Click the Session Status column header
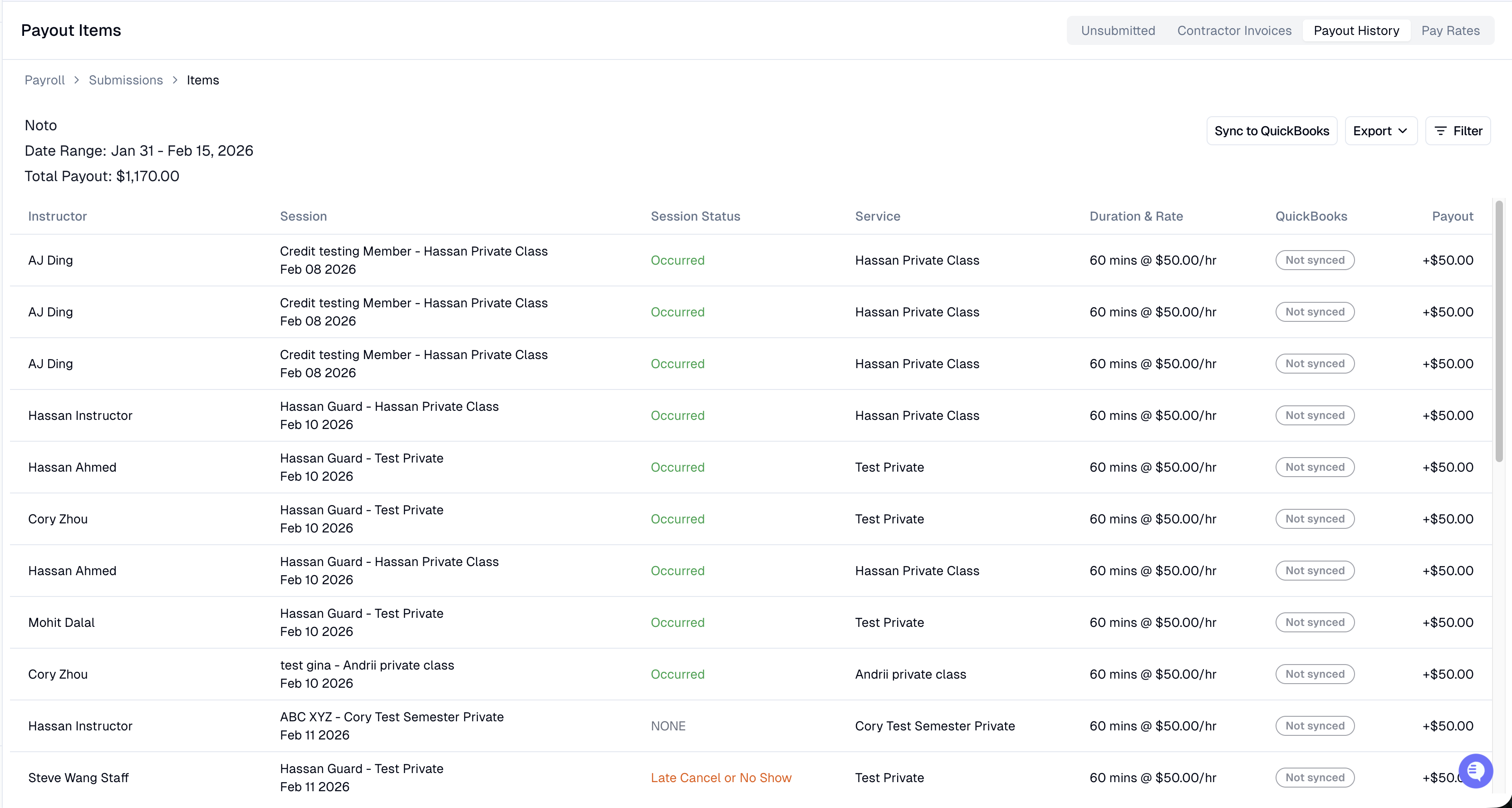Viewport: 1512px width, 808px height. click(695, 216)
